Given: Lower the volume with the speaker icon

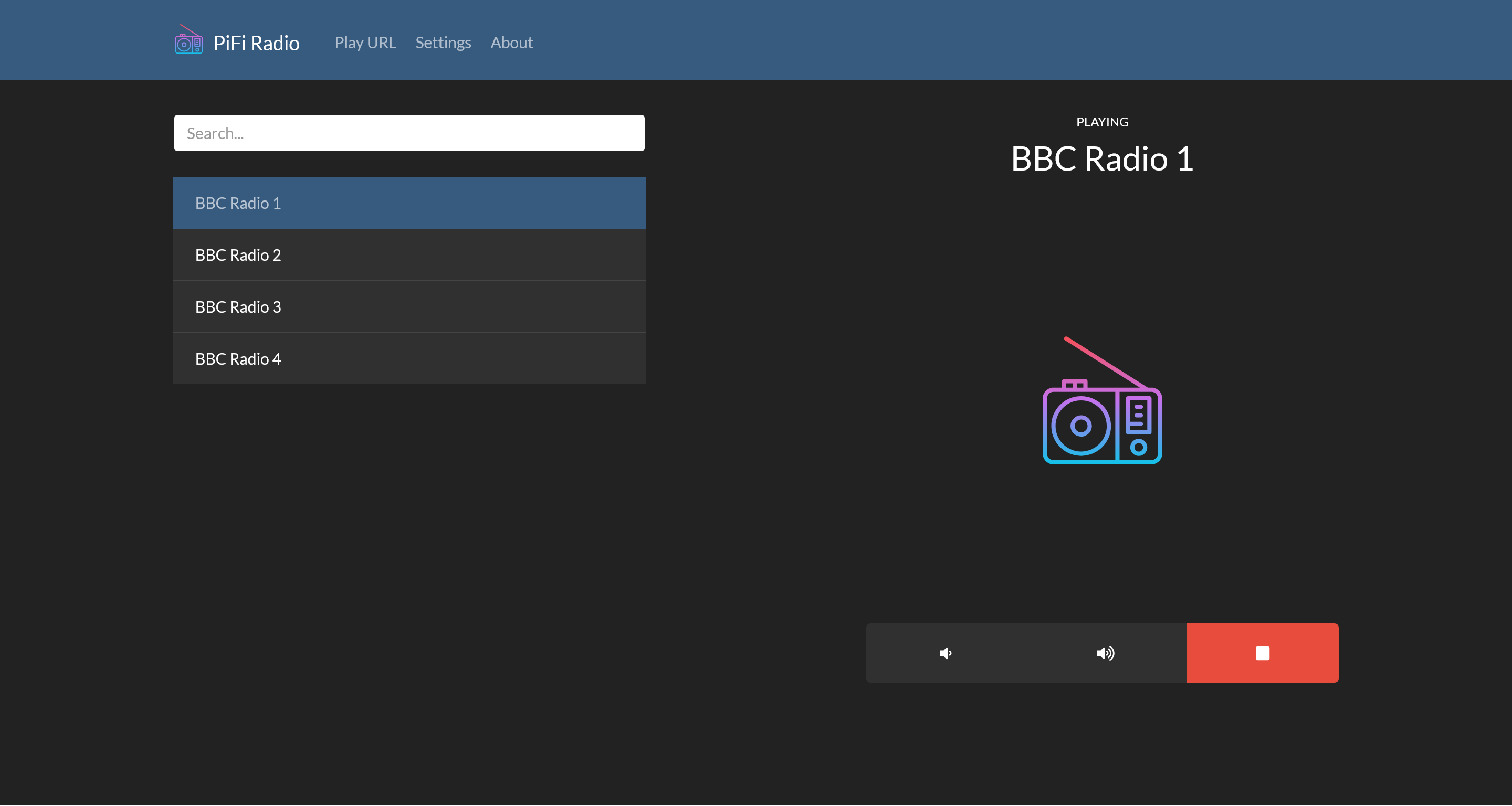Looking at the screenshot, I should [x=946, y=653].
